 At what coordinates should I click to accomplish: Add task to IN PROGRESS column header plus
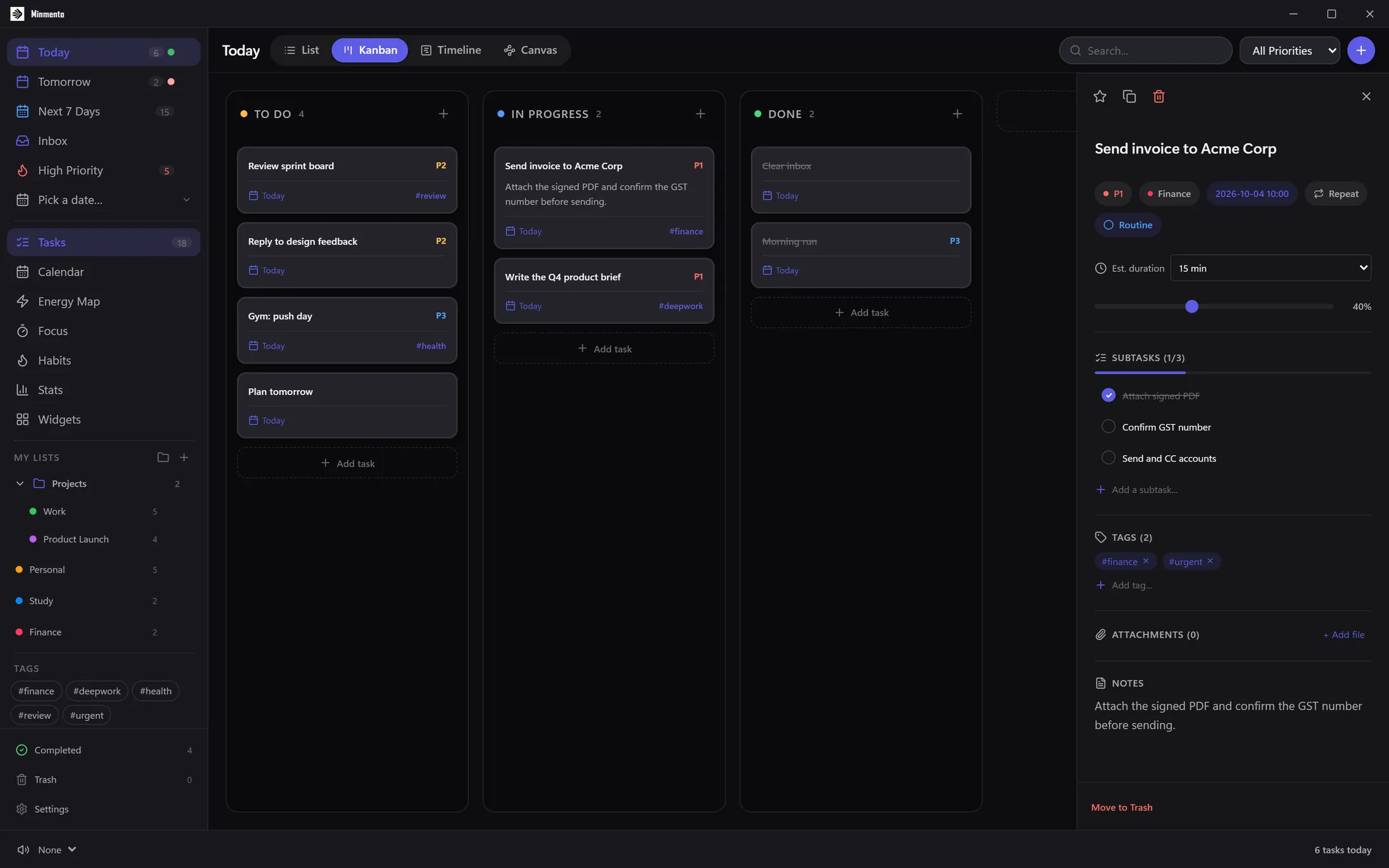[700, 114]
